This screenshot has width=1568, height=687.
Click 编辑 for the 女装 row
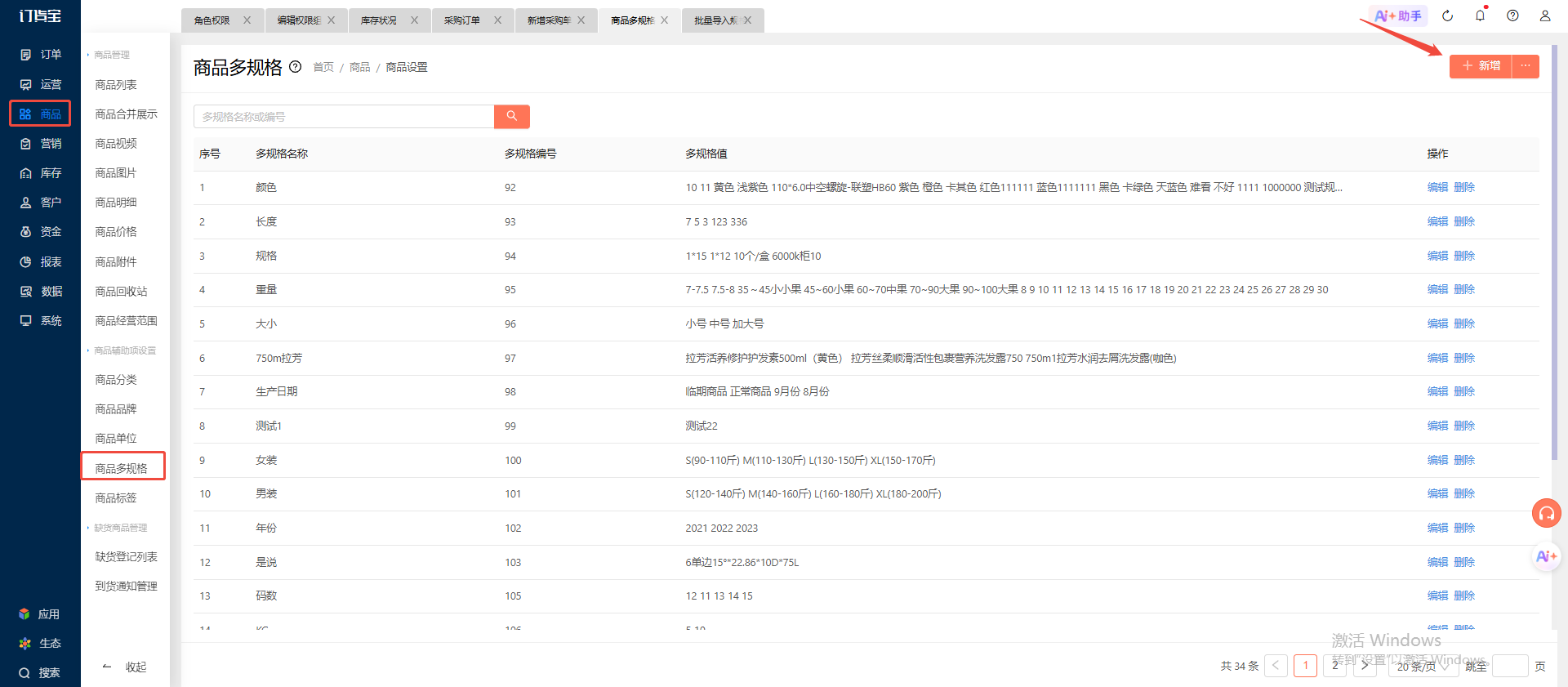point(1437,460)
